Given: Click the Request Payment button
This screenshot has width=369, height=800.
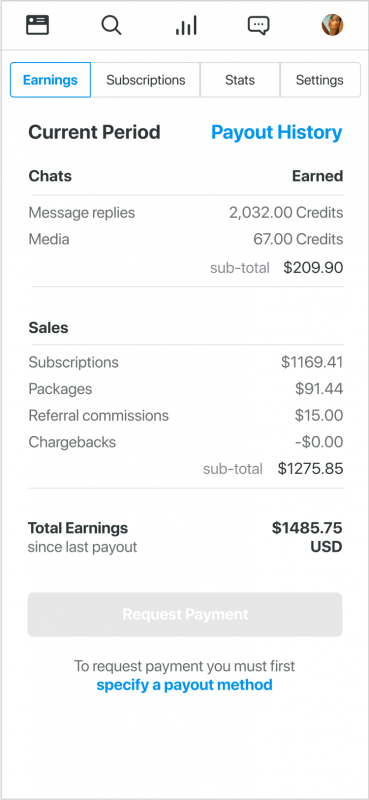Looking at the screenshot, I should [x=185, y=614].
